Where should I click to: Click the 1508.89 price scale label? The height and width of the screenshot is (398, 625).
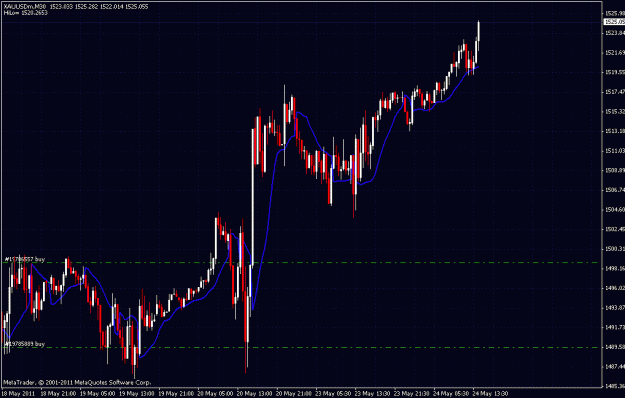[x=615, y=171]
